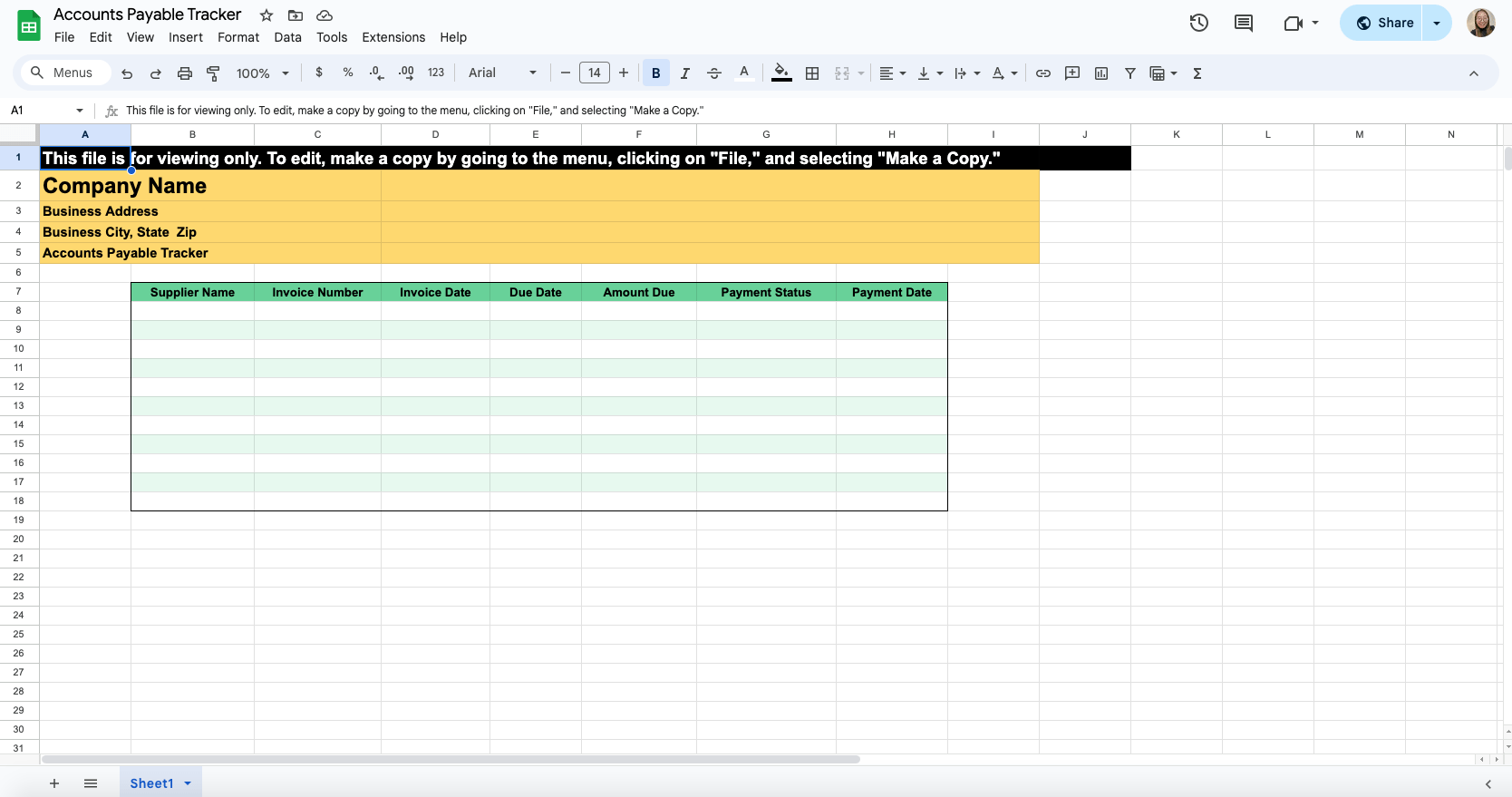Click the Print icon
The width and height of the screenshot is (1512, 797).
tap(185, 73)
